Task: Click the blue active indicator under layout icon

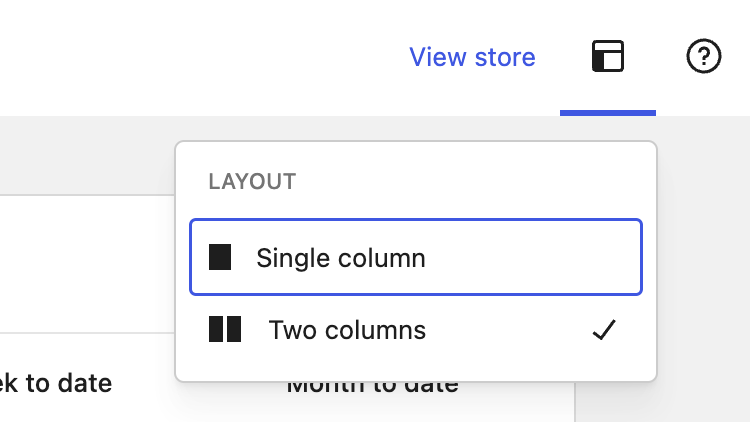Action: coord(608,113)
